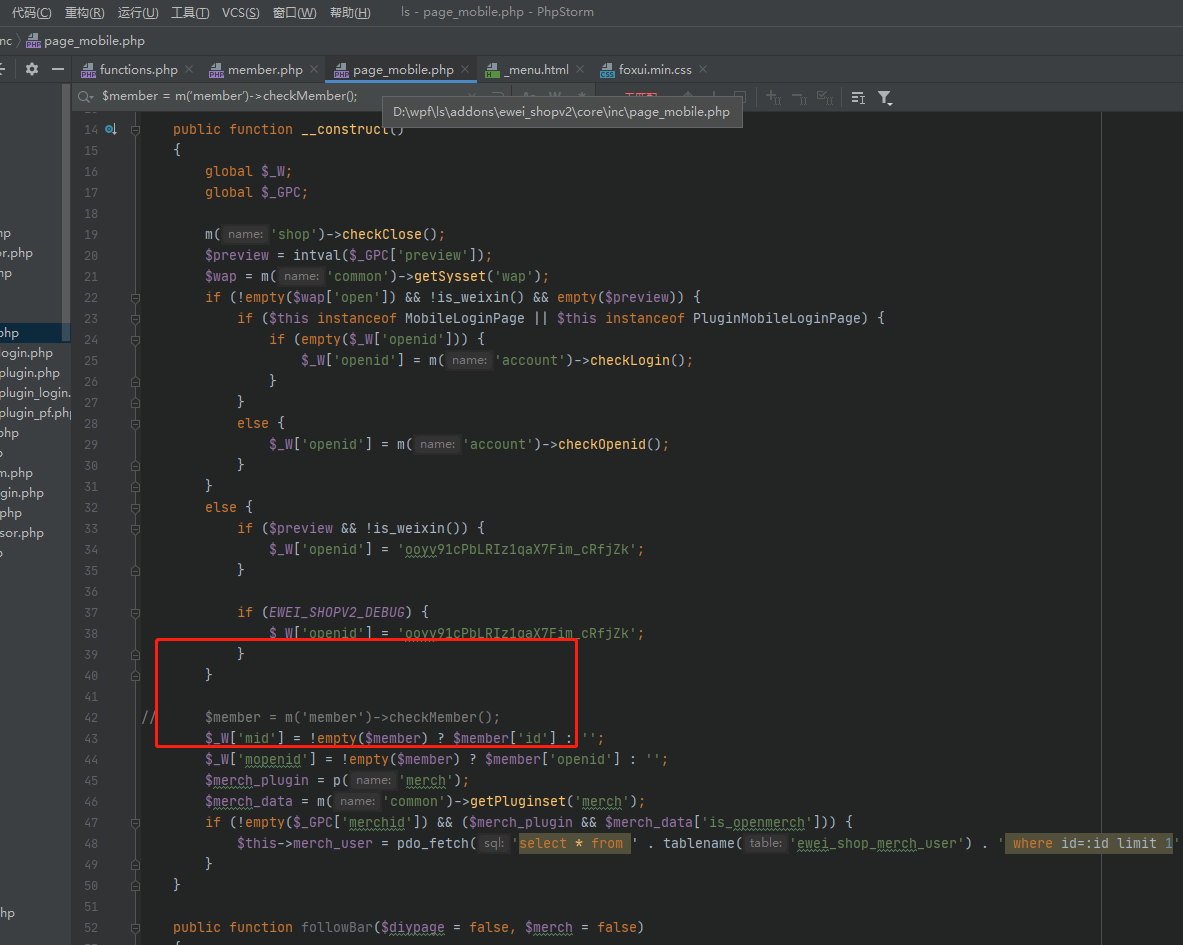Click Add Selection for Next Occurrence icon
1183x945 pixels.
click(x=773, y=97)
